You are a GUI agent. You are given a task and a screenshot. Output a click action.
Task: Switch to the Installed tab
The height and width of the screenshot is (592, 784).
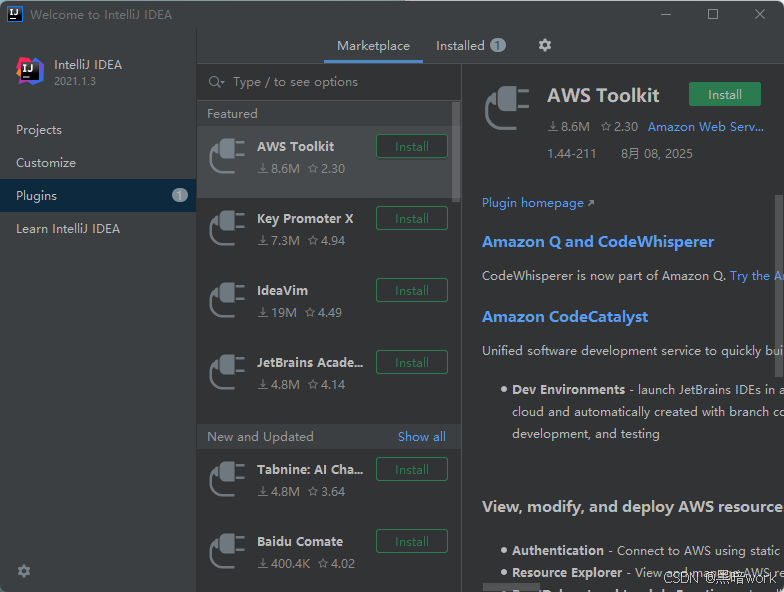470,46
